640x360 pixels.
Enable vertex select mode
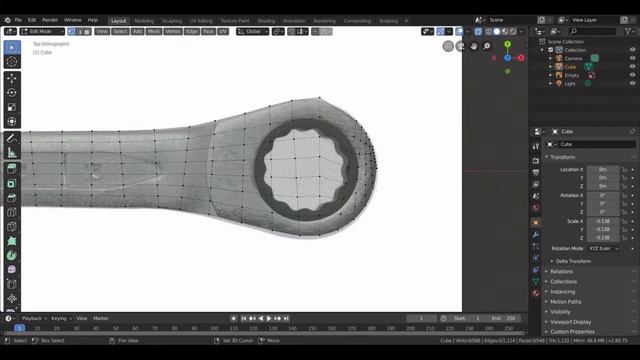pyautogui.click(x=72, y=31)
